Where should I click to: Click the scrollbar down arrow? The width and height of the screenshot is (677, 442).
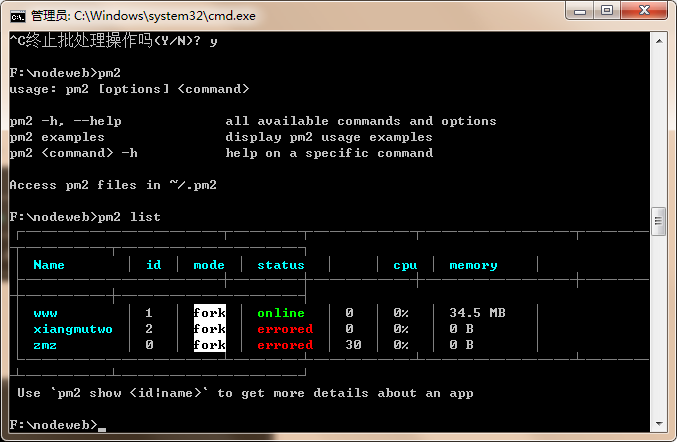(x=658, y=424)
